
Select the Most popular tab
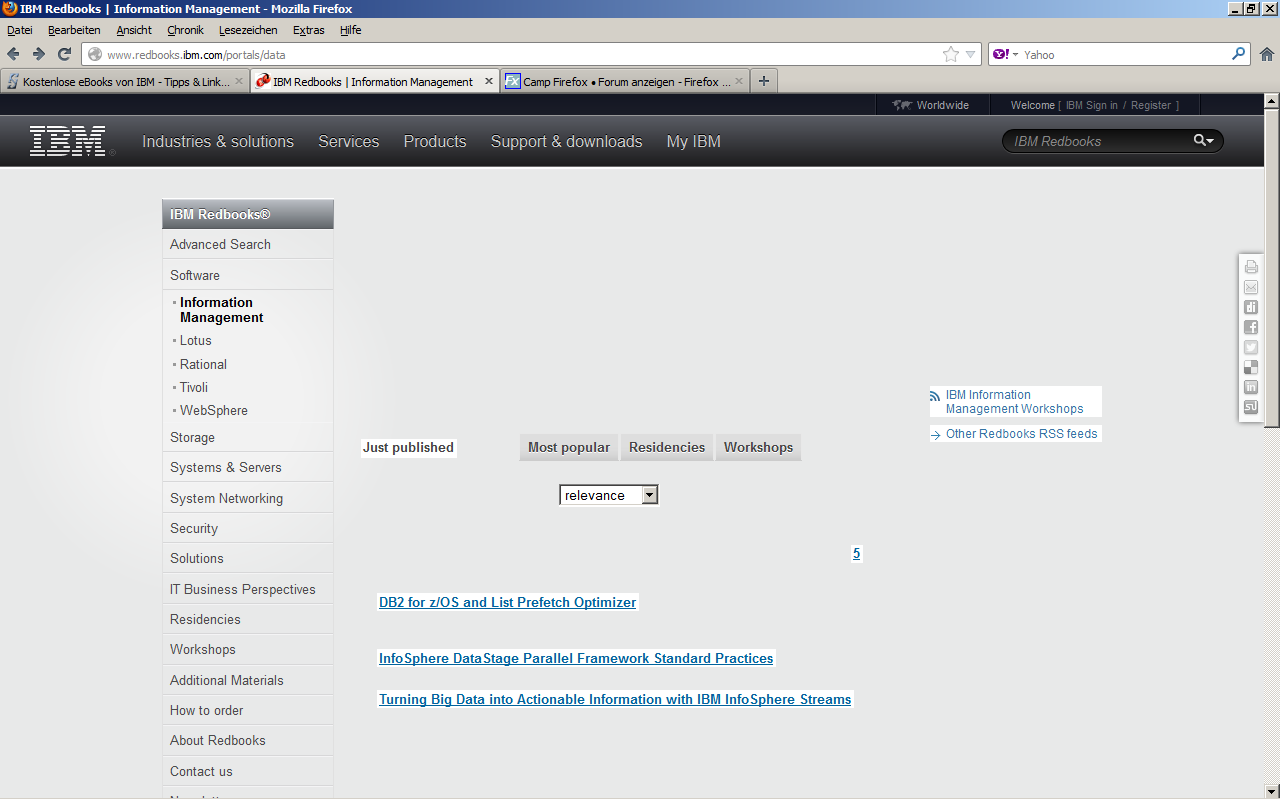click(x=569, y=448)
